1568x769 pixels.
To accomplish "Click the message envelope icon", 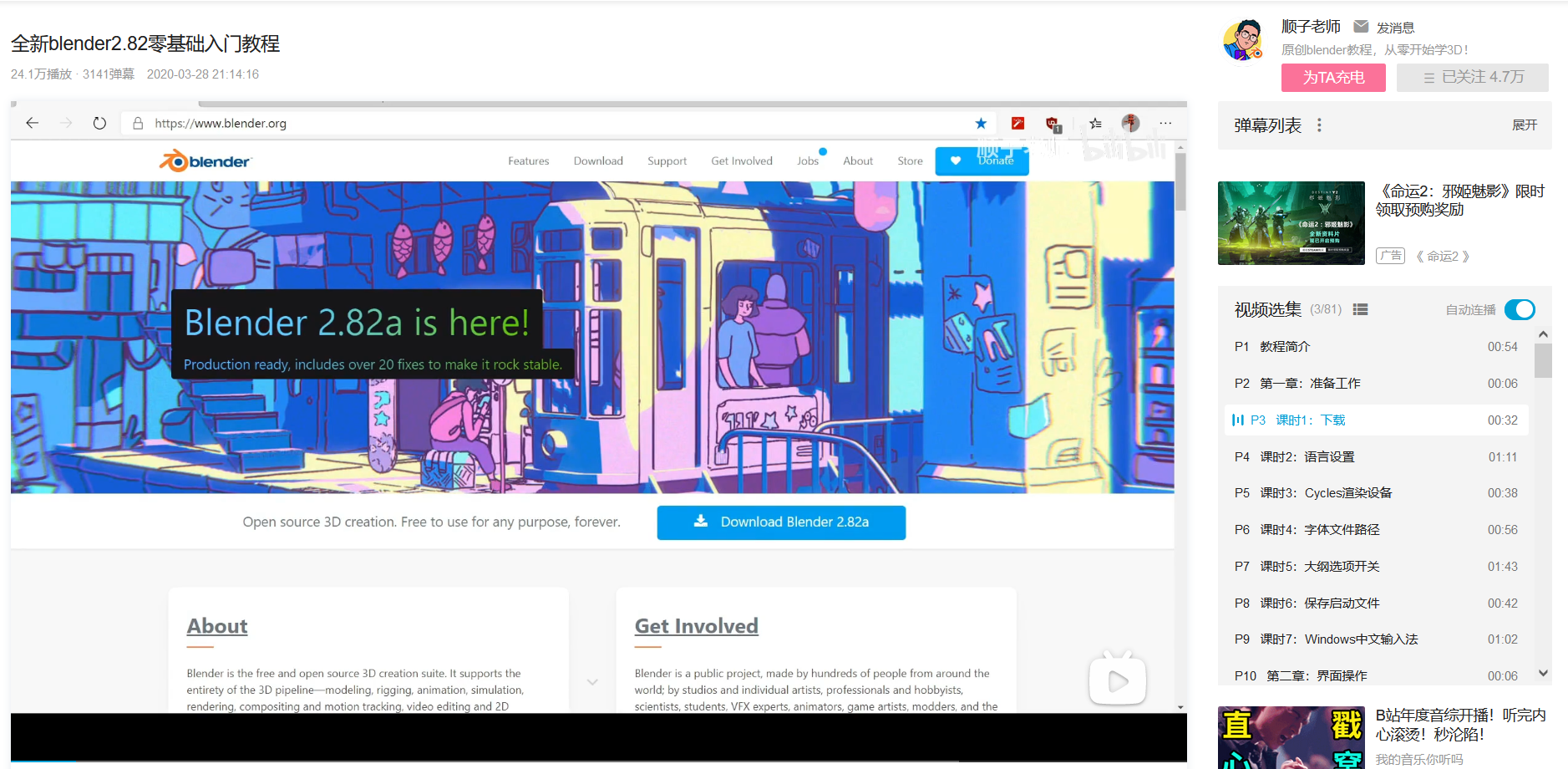I will tap(1361, 26).
